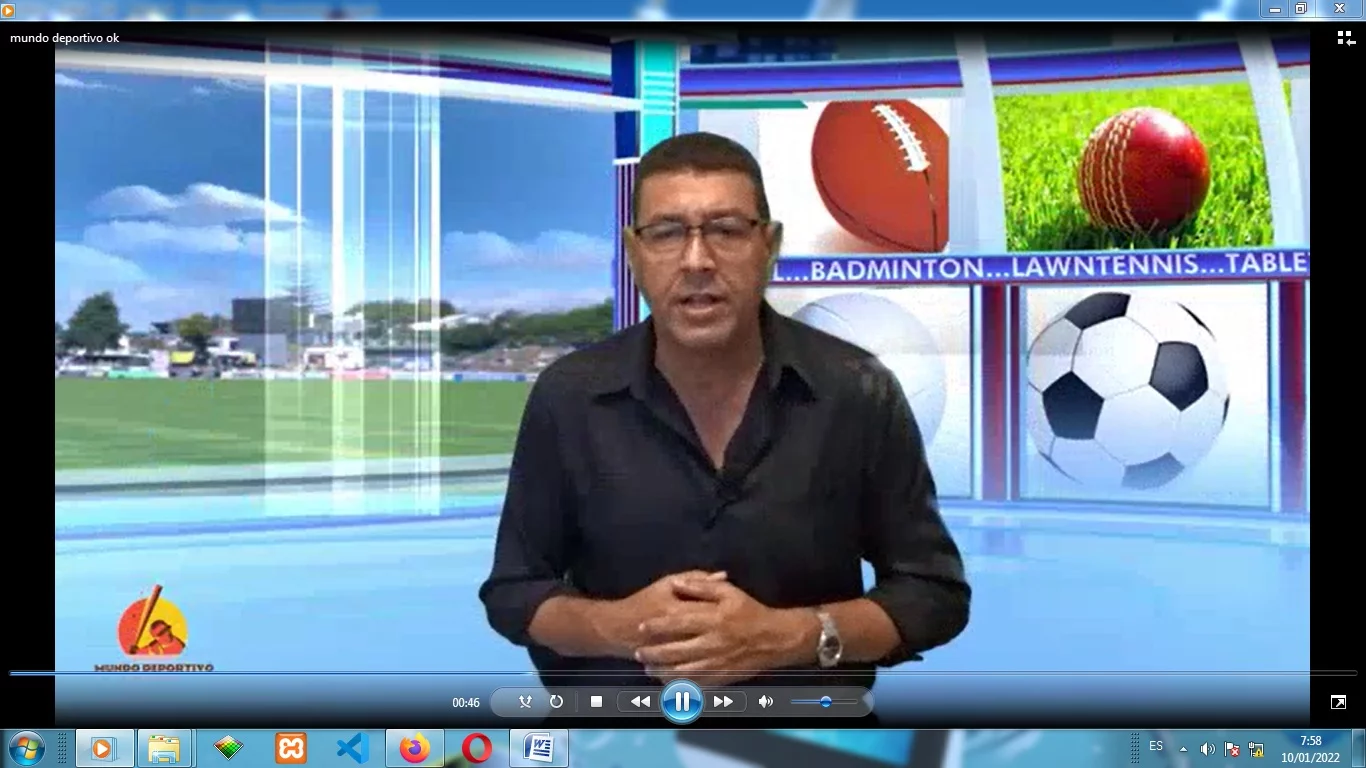Launch the green layered app on taskbar
This screenshot has height=768, width=1366.
point(229,748)
